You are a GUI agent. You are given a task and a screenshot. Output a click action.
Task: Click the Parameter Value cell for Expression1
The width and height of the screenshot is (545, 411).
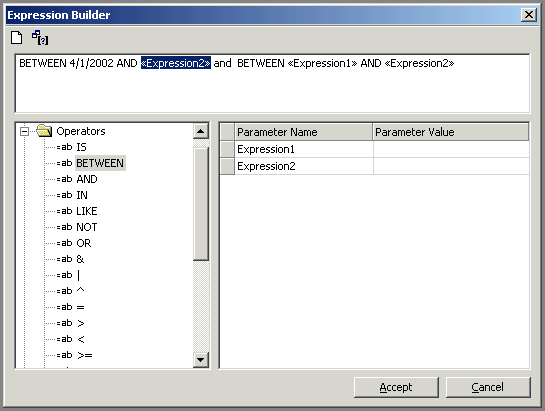[x=451, y=149]
